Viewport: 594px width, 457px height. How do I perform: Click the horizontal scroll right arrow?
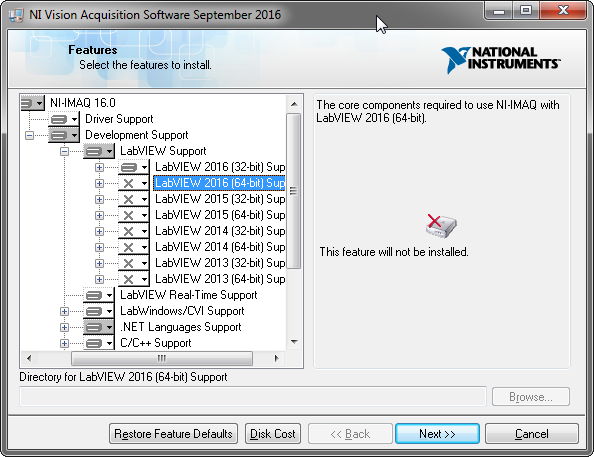(x=277, y=358)
